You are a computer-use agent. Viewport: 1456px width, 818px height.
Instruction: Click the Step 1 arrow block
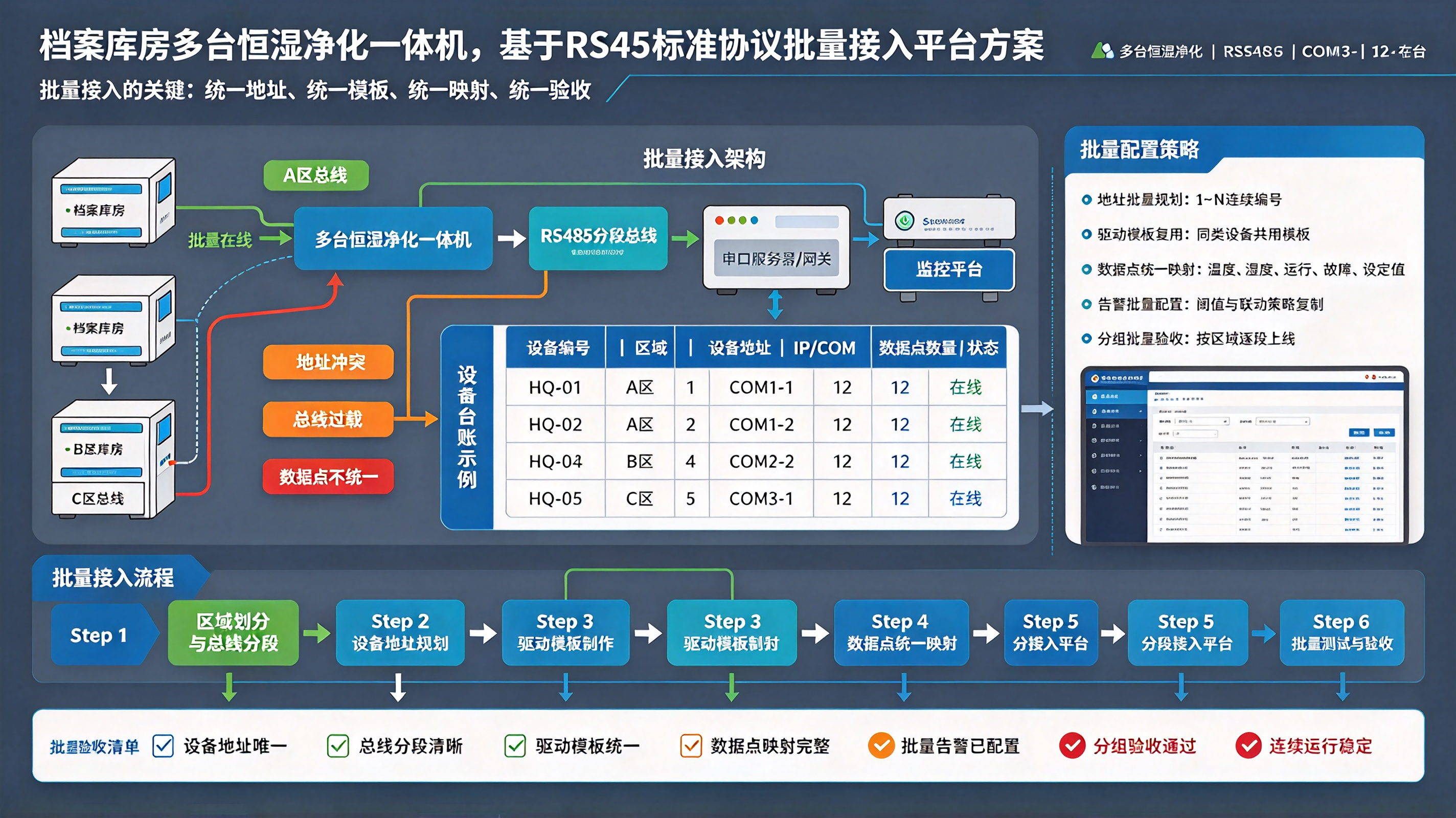[x=105, y=635]
